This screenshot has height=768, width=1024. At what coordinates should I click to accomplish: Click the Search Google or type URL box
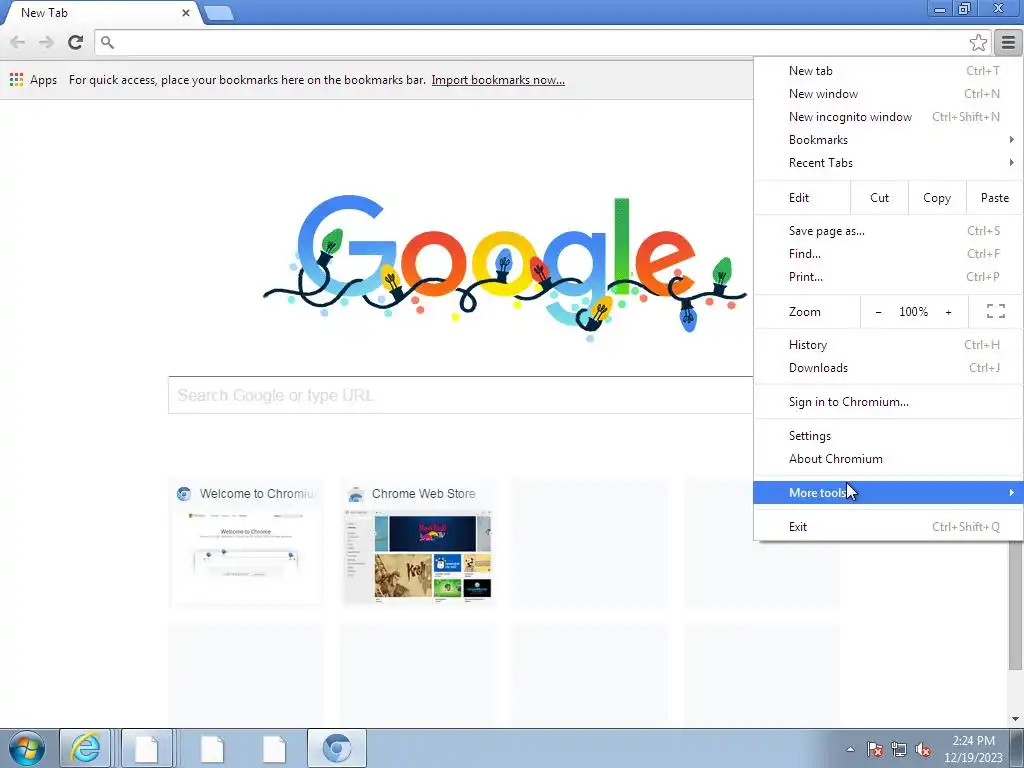click(x=460, y=395)
